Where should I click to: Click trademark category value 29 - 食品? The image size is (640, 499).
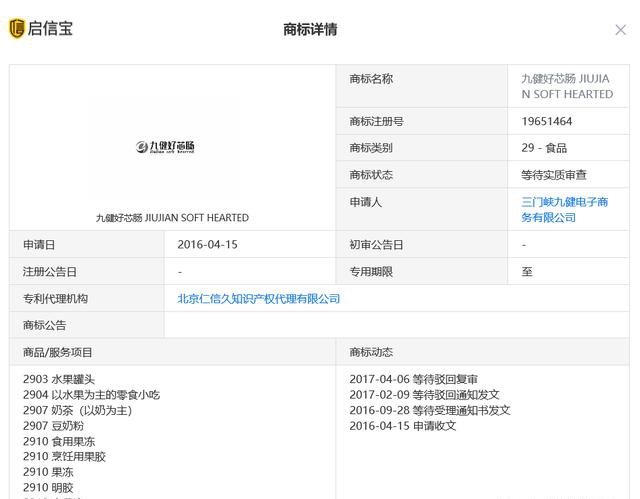544,148
